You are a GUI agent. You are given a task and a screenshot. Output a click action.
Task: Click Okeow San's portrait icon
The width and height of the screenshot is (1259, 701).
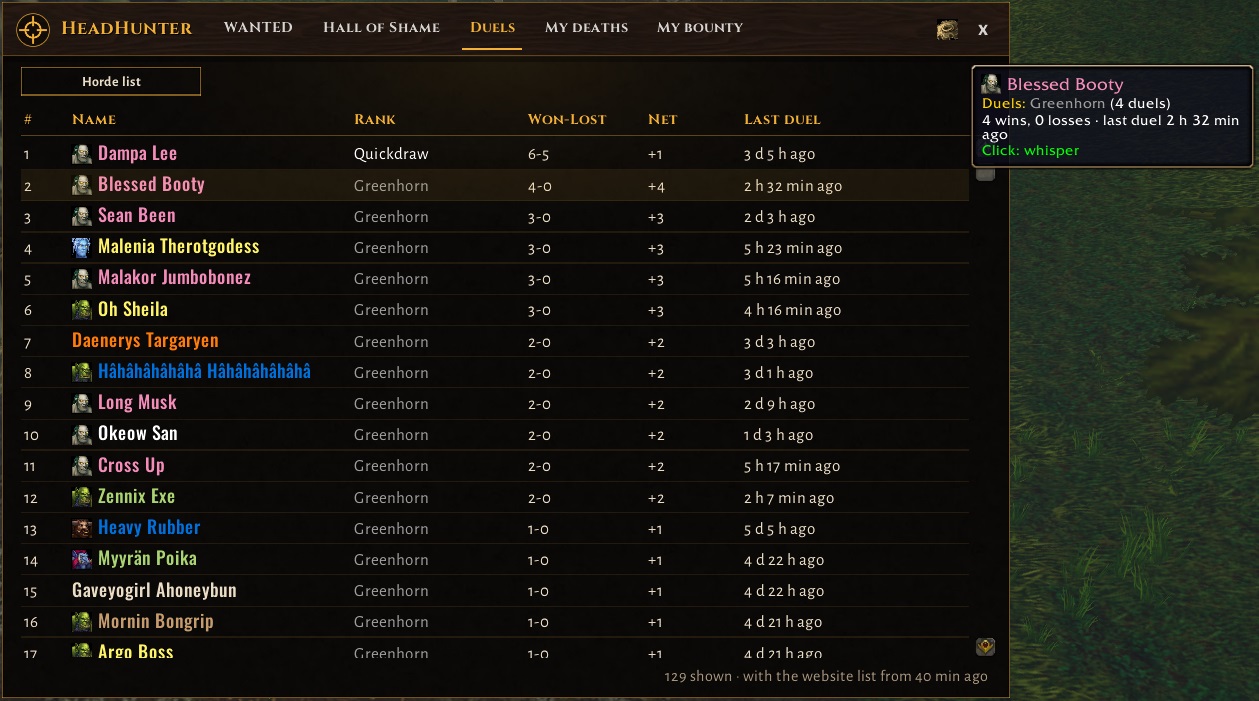(x=82, y=434)
